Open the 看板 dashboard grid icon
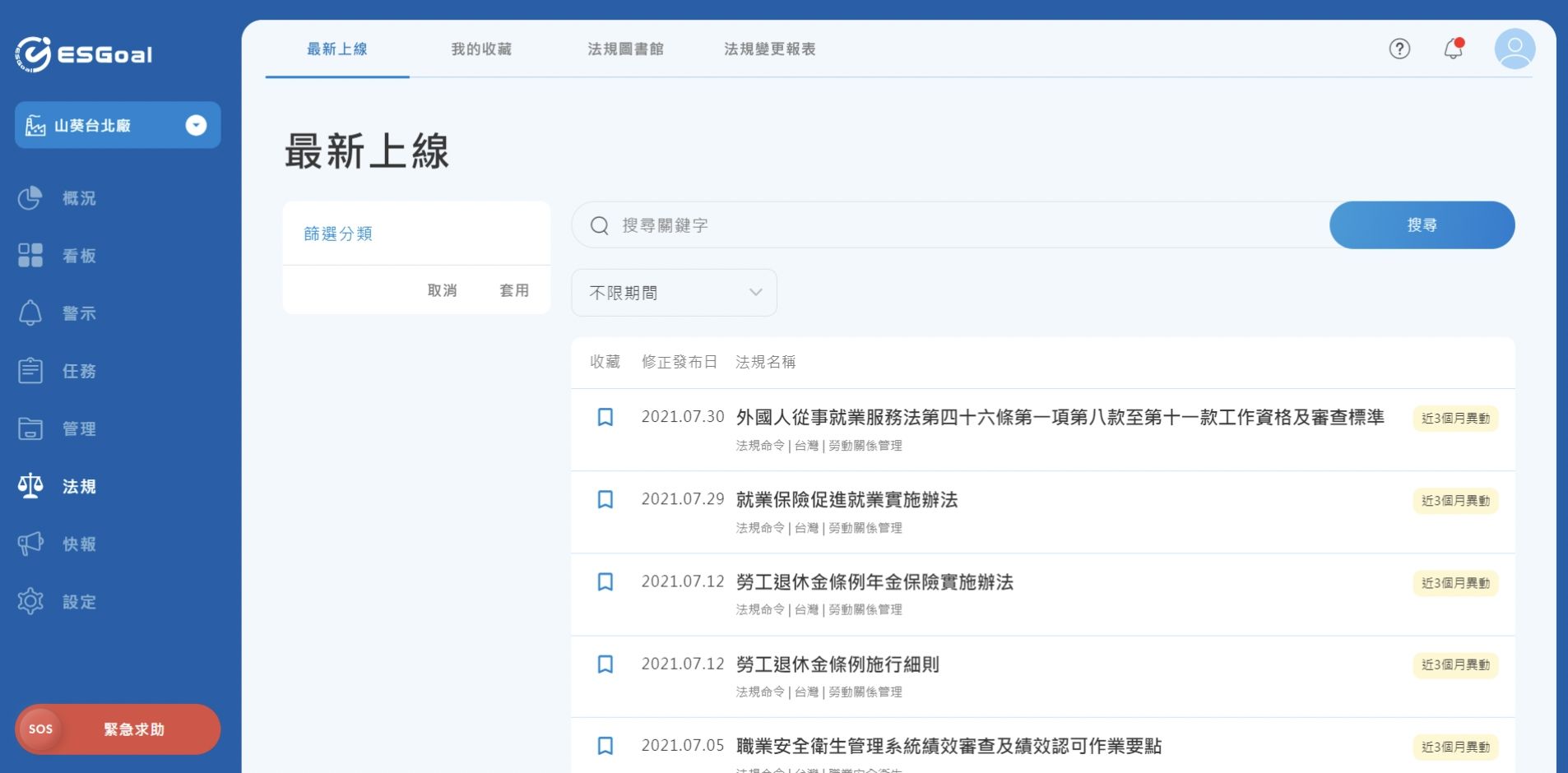This screenshot has width=1568, height=773. (30, 256)
